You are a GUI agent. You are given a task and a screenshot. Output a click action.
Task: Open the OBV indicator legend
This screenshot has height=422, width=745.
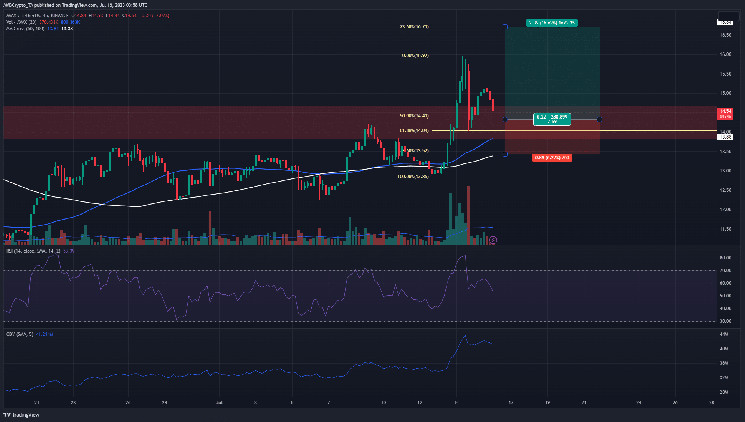pyautogui.click(x=29, y=334)
